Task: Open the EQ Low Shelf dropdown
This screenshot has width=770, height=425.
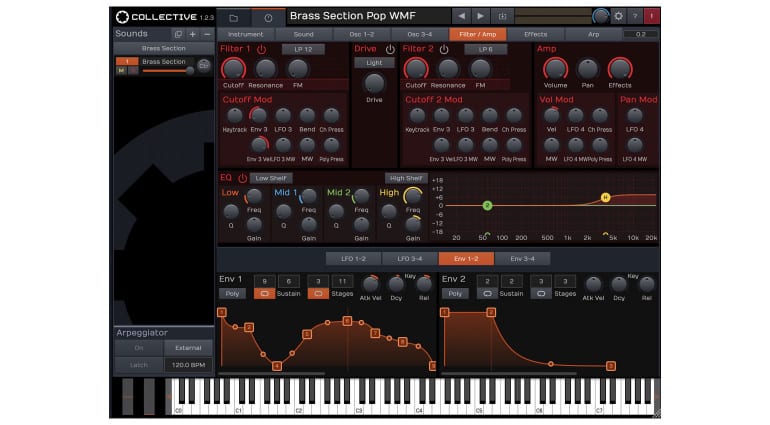Action: click(x=271, y=178)
